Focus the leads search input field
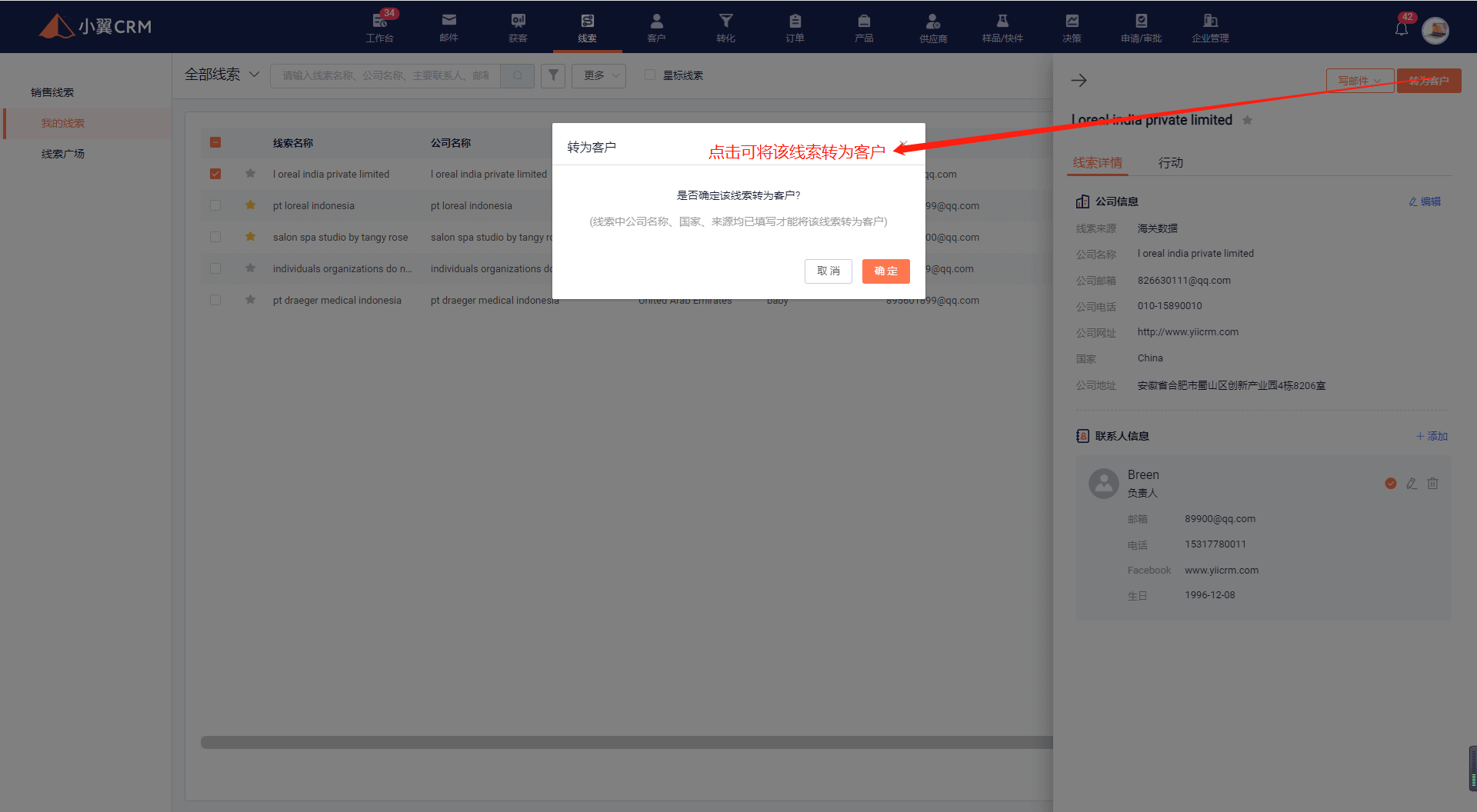This screenshot has width=1477, height=812. pyautogui.click(x=385, y=75)
